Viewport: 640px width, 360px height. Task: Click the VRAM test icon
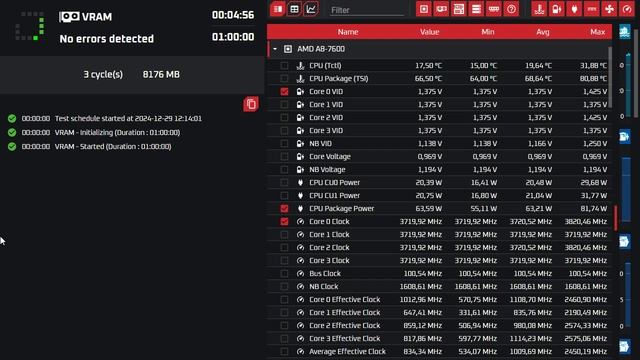point(69,17)
